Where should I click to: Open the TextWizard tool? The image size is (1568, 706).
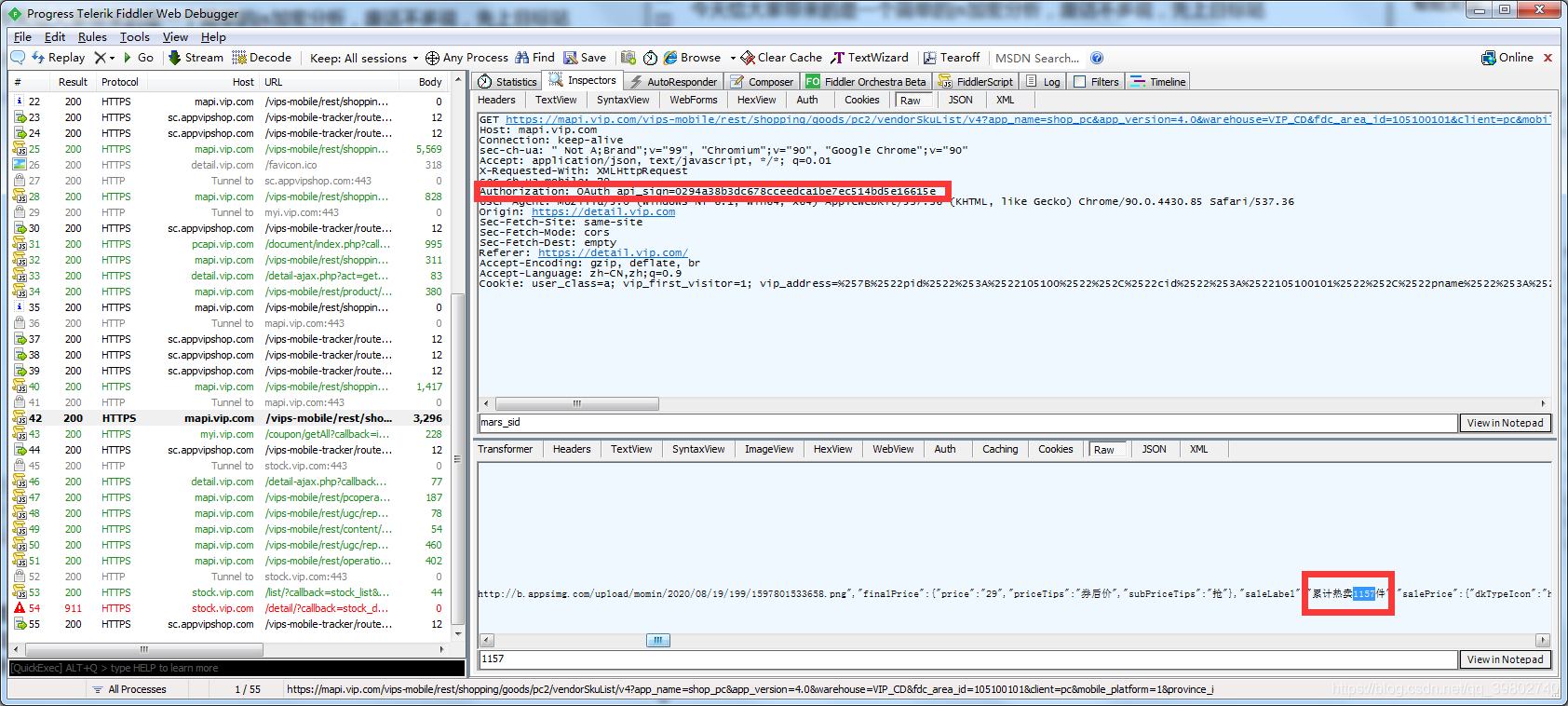point(869,58)
